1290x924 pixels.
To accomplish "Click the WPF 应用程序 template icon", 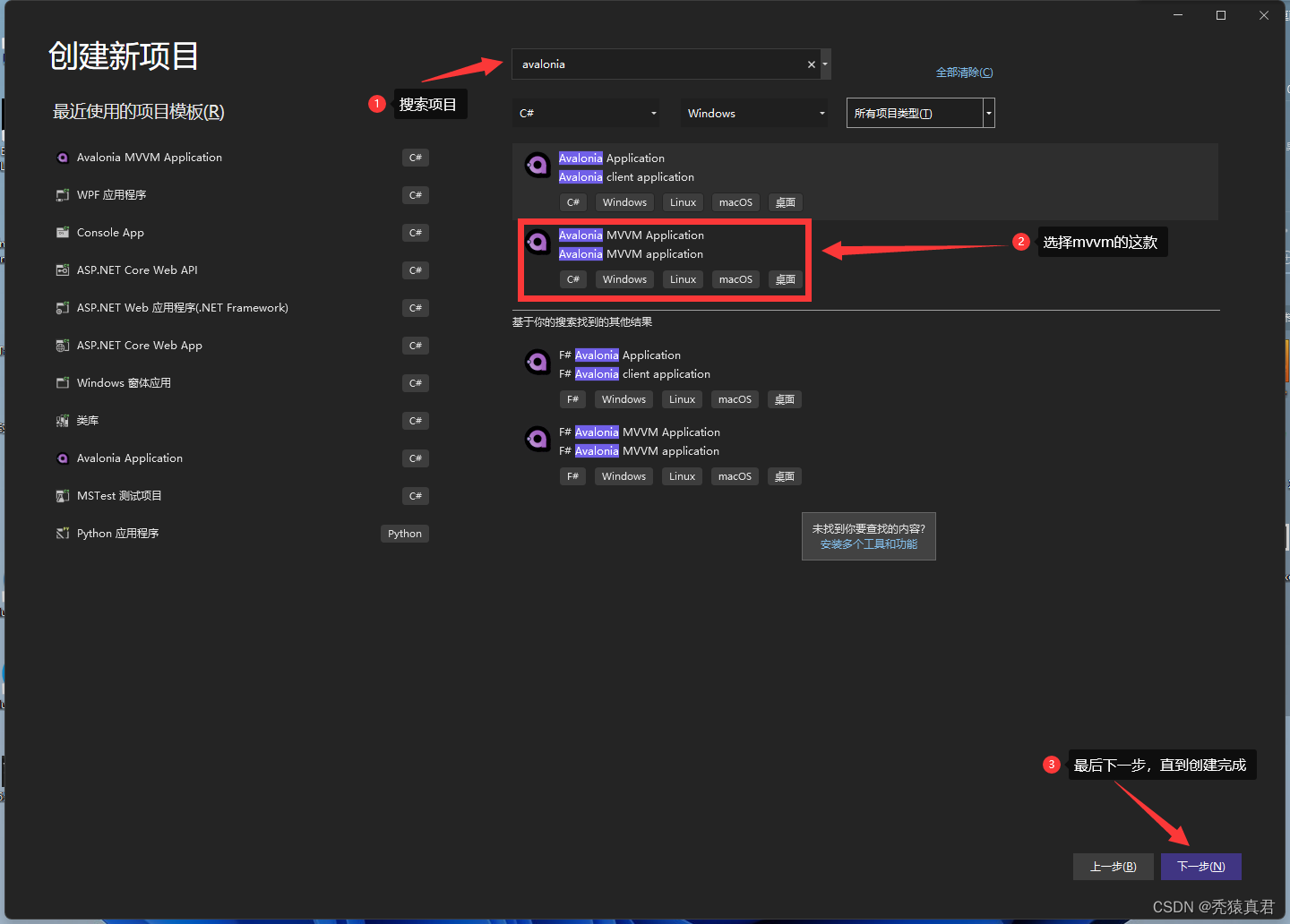I will coord(63,195).
